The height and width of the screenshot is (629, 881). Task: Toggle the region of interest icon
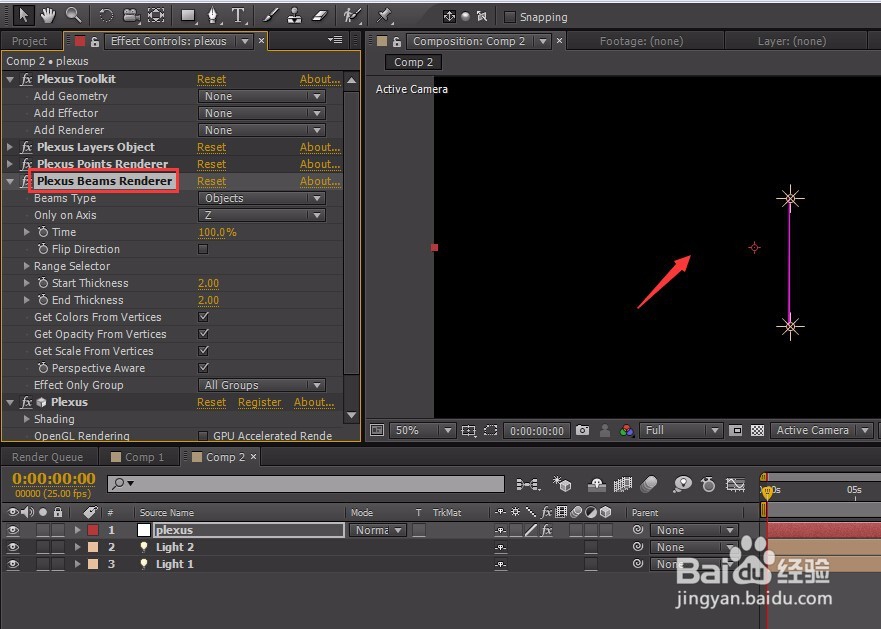click(491, 431)
